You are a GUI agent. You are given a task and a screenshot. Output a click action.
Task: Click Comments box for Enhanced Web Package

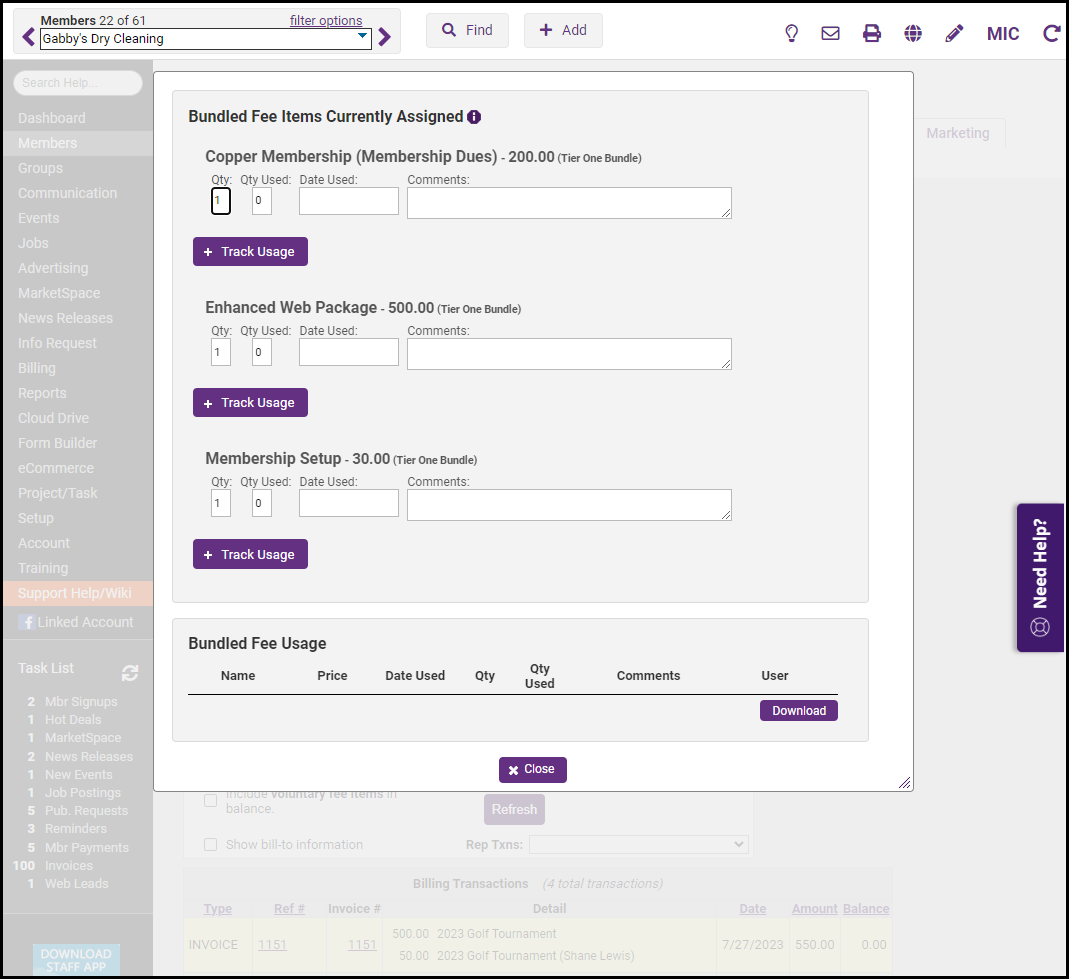click(x=569, y=354)
